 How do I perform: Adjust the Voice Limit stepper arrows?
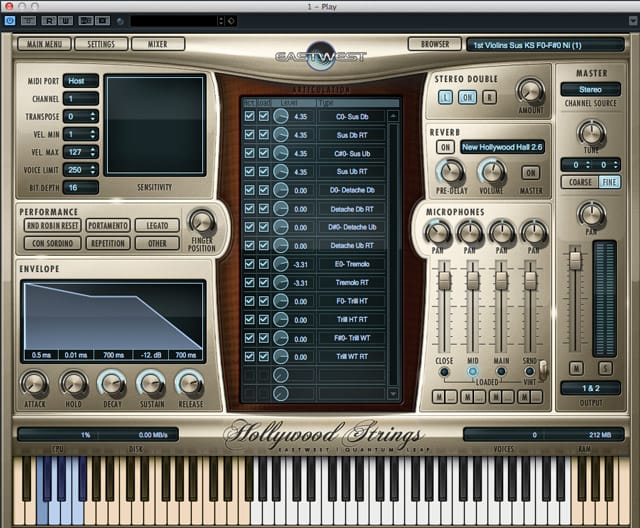pos(93,170)
